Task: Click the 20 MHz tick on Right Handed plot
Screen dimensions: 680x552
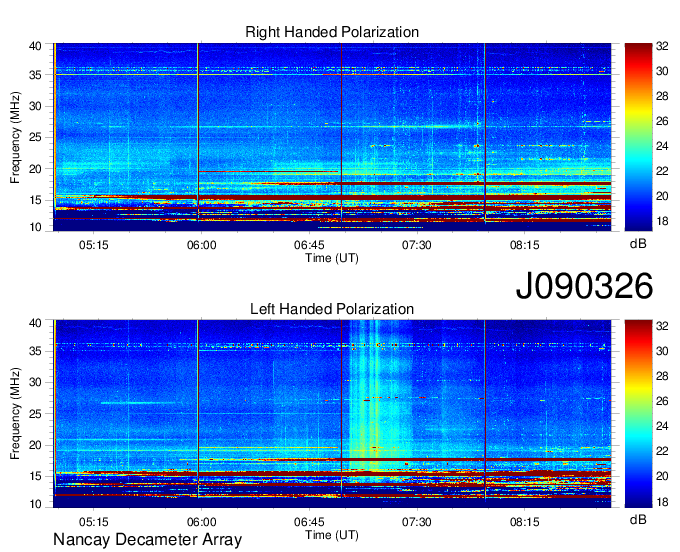Action: tap(35, 169)
